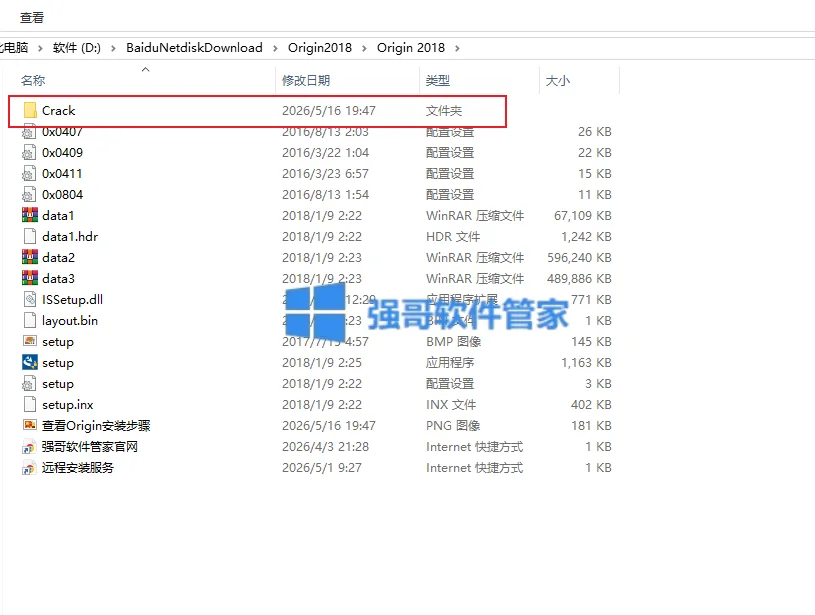Select the 0x0411 config file icon
The width and height of the screenshot is (815, 615).
(29, 173)
